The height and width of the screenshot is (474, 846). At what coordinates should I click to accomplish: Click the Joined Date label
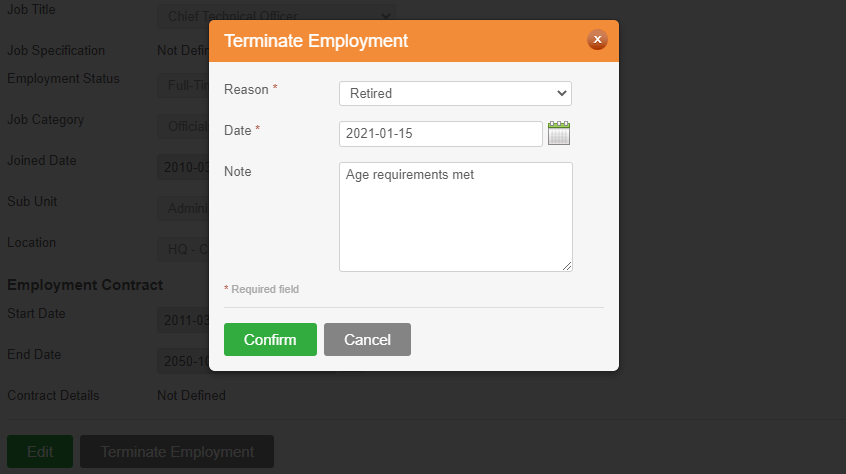point(42,160)
